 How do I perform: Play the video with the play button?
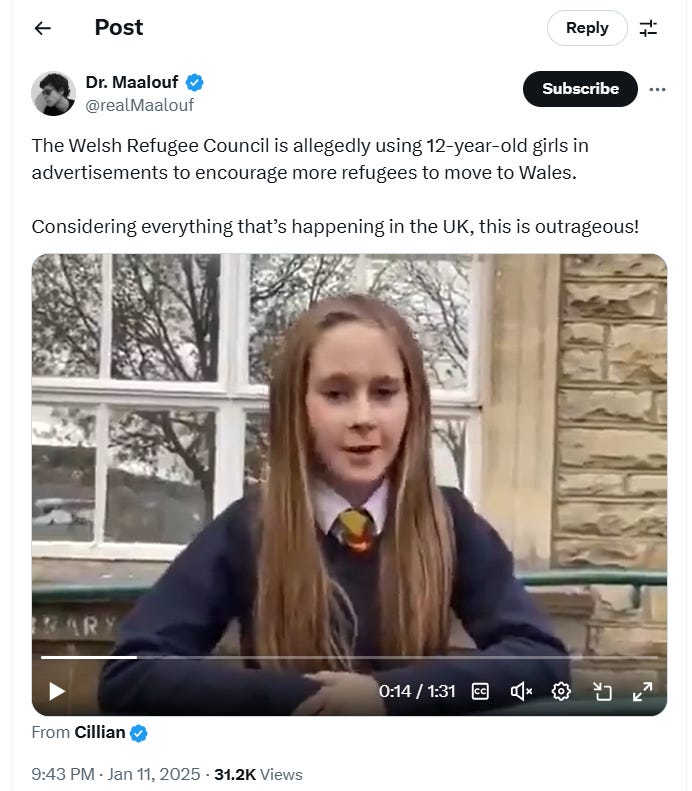point(57,691)
